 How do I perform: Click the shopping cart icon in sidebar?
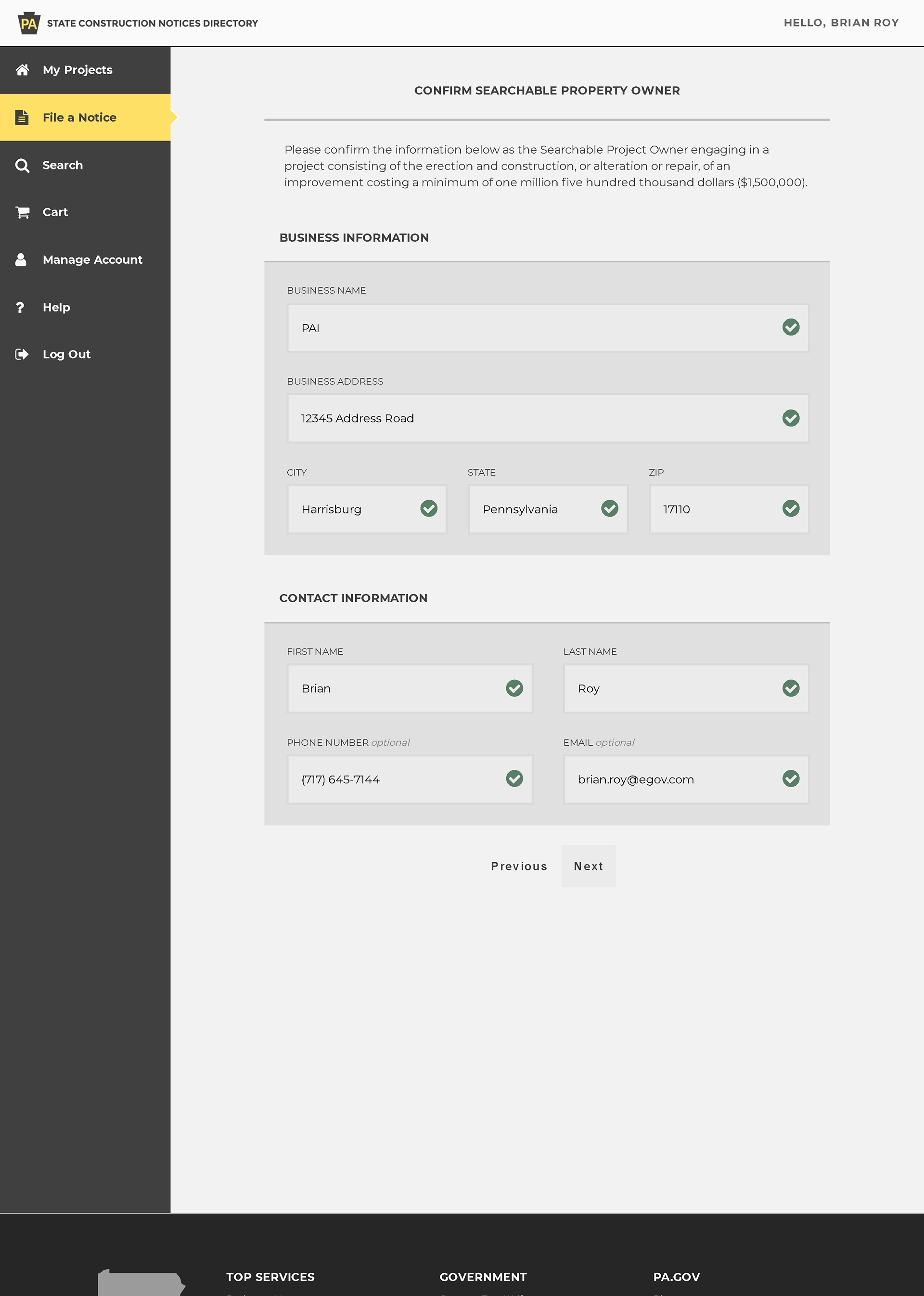(x=22, y=212)
